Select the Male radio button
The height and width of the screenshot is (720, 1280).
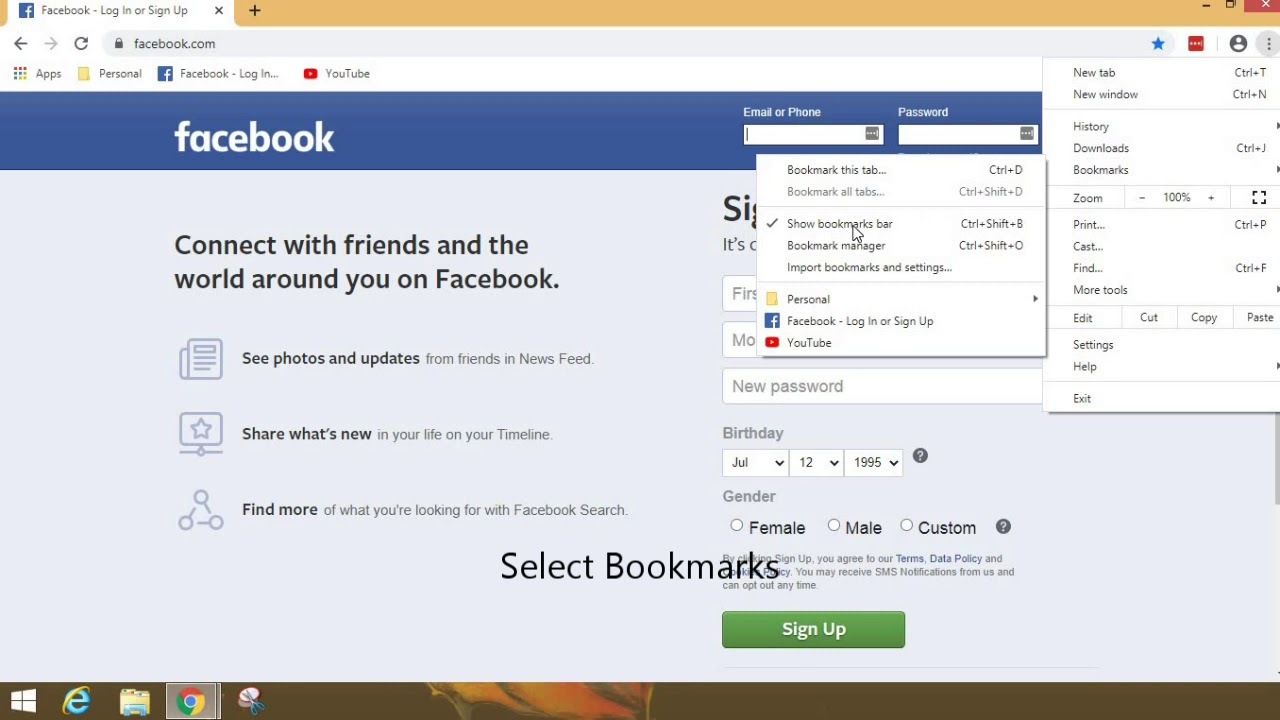pyautogui.click(x=834, y=525)
